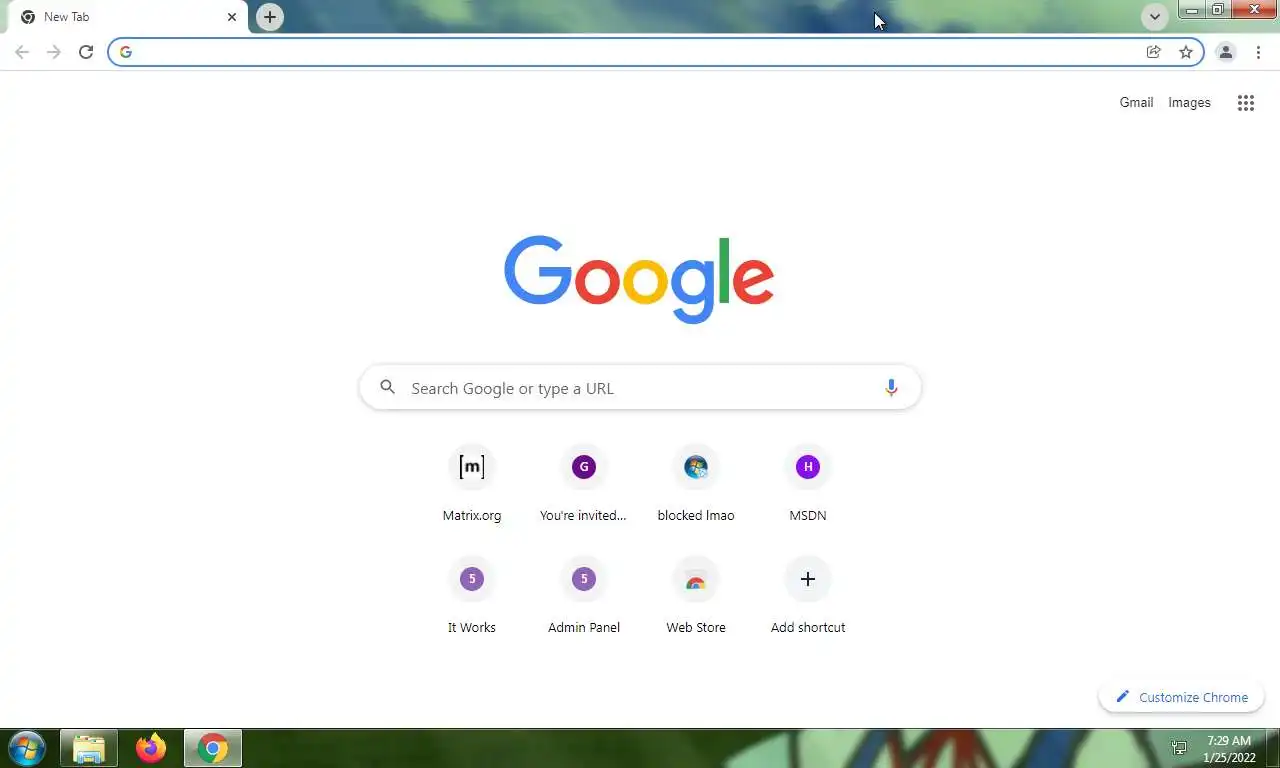The width and height of the screenshot is (1280, 768).
Task: Open the Admin Panel shortcut
Action: click(584, 598)
